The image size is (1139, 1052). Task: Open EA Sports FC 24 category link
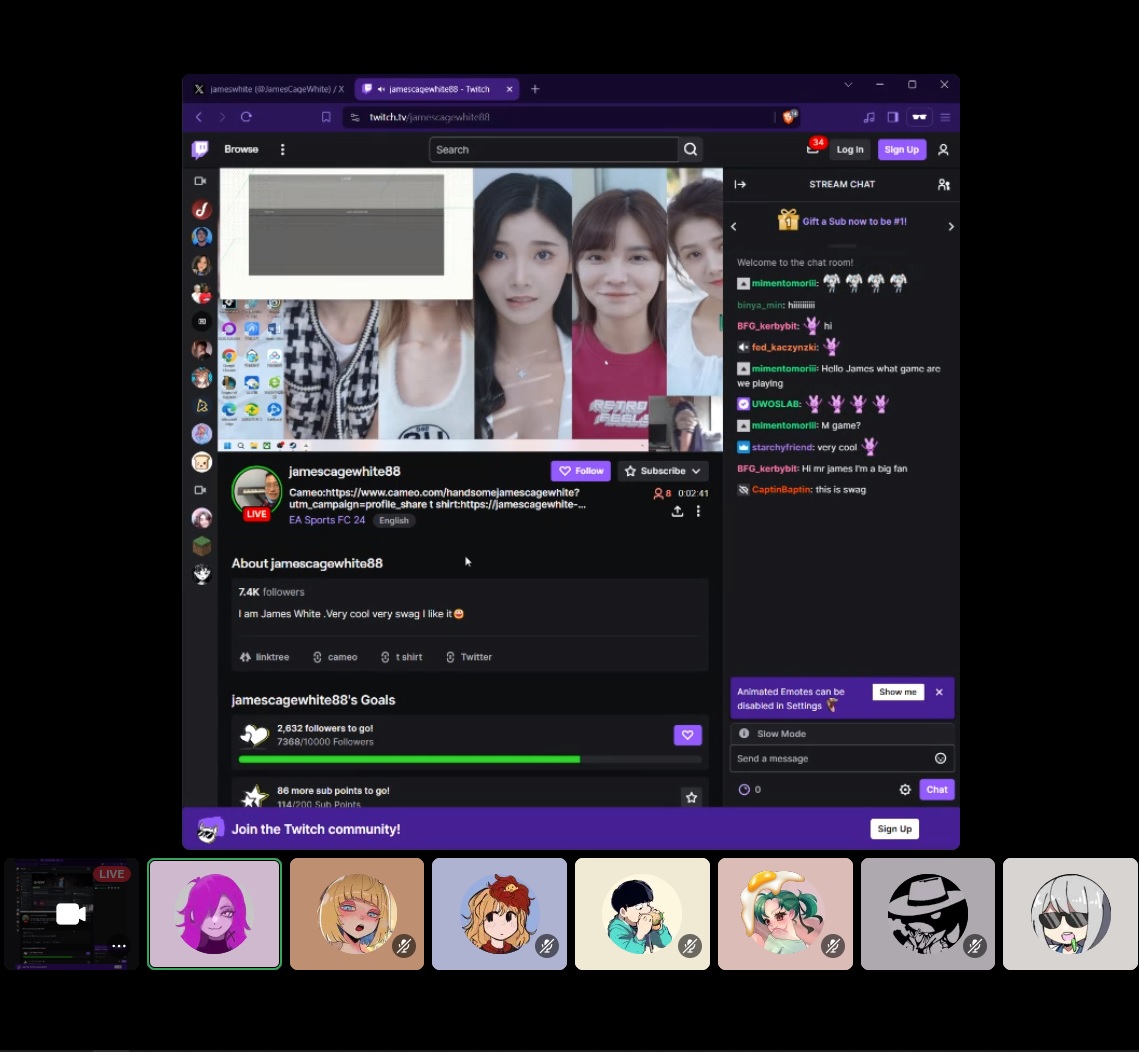click(327, 520)
